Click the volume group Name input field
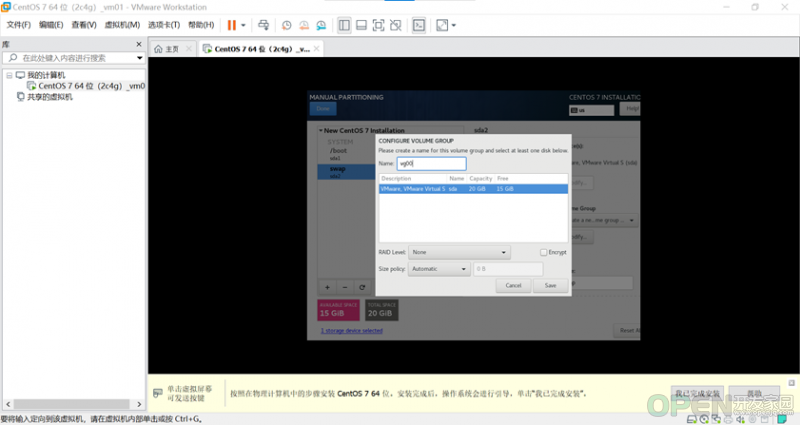The height and width of the screenshot is (425, 800). 431,163
